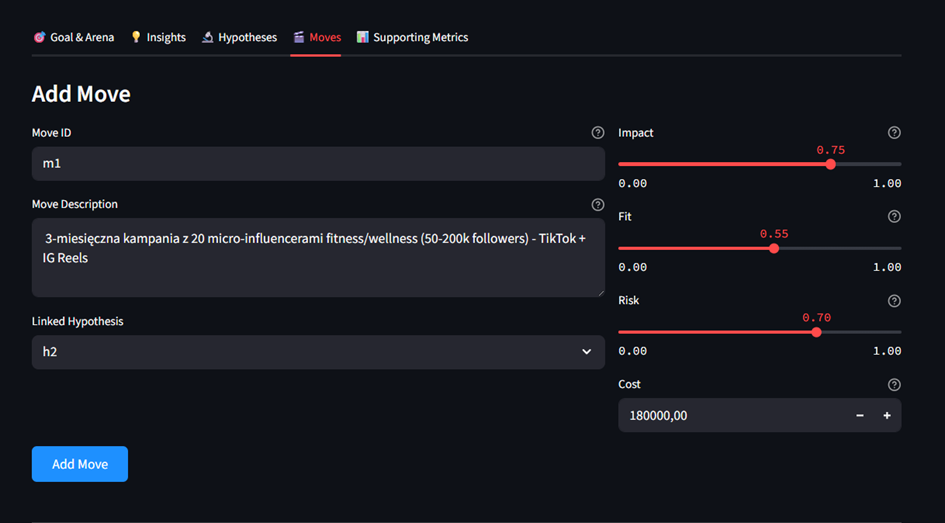Open the Goal & Arena tab
This screenshot has width=945, height=523.
click(73, 37)
